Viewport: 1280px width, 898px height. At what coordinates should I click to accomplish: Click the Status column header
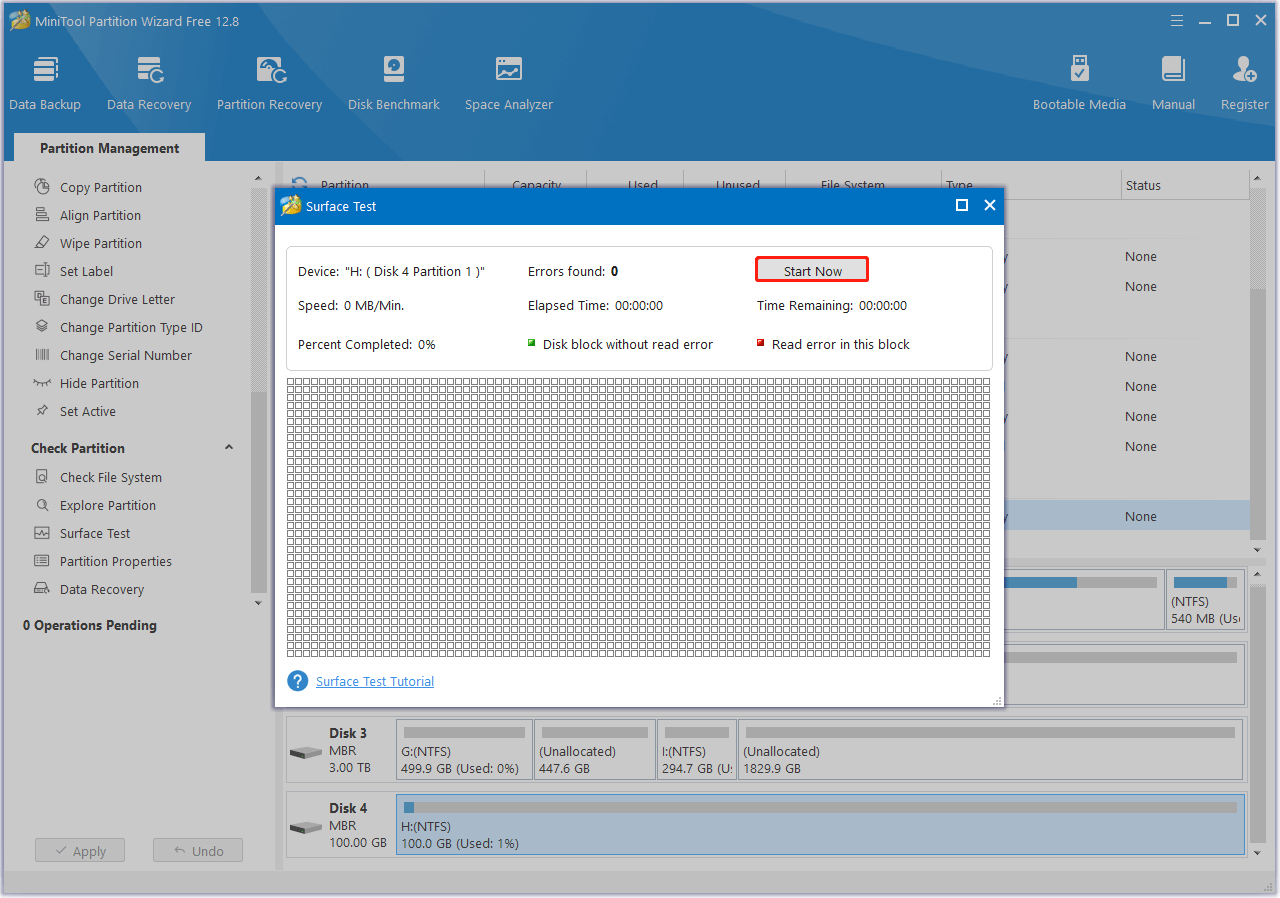point(1143,185)
